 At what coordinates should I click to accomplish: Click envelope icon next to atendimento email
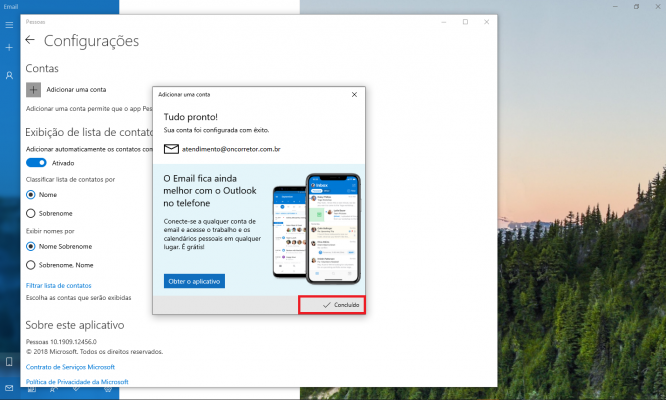point(171,149)
